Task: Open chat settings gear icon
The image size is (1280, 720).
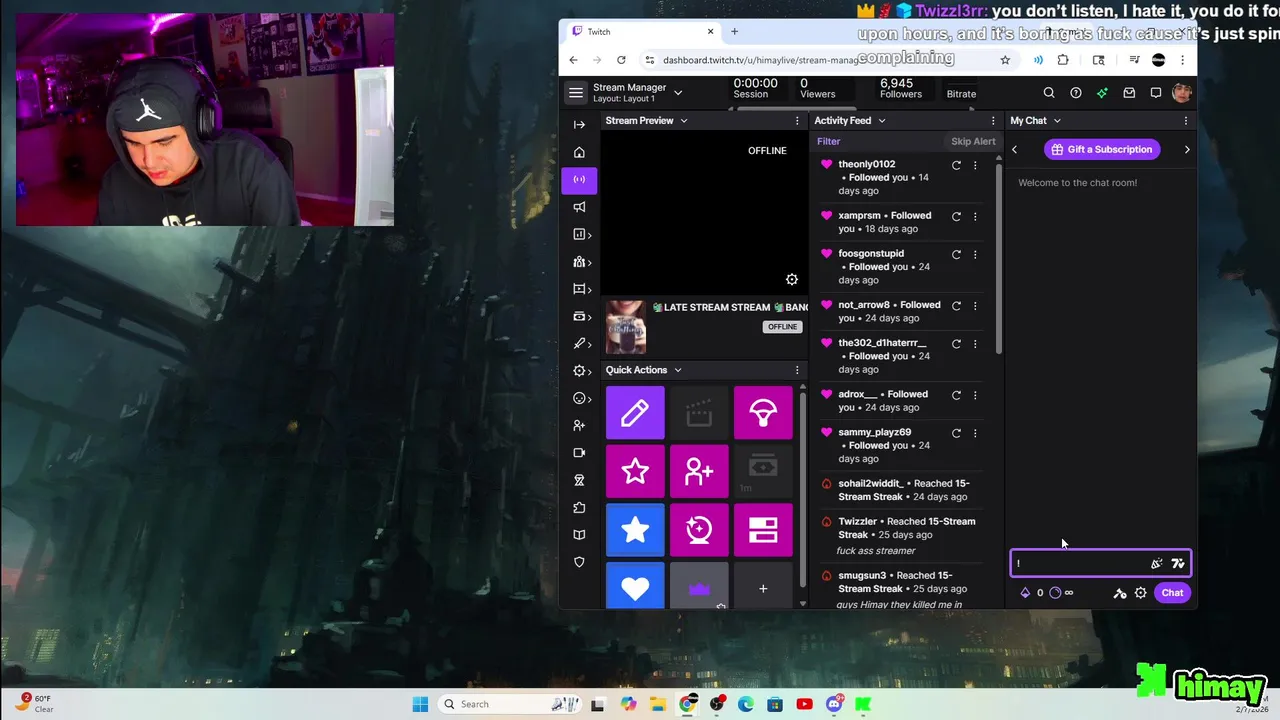Action: pyautogui.click(x=1140, y=593)
